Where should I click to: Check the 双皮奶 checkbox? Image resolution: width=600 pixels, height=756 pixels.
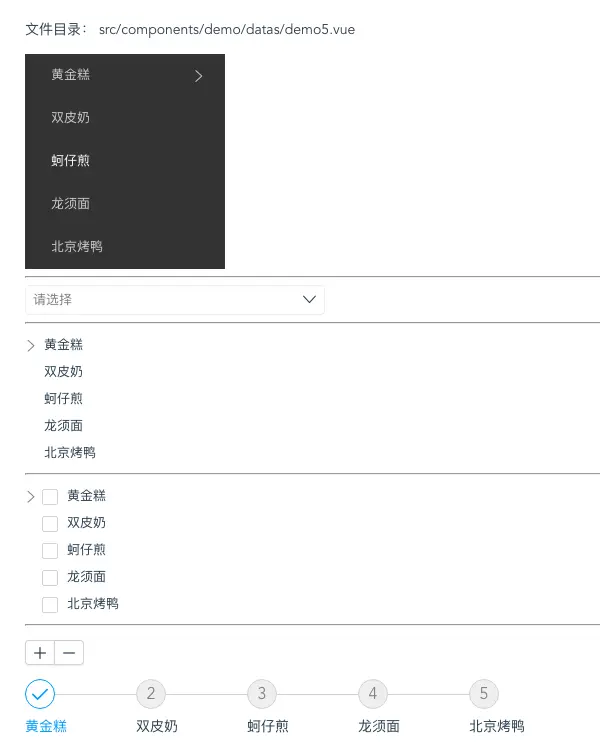point(50,524)
